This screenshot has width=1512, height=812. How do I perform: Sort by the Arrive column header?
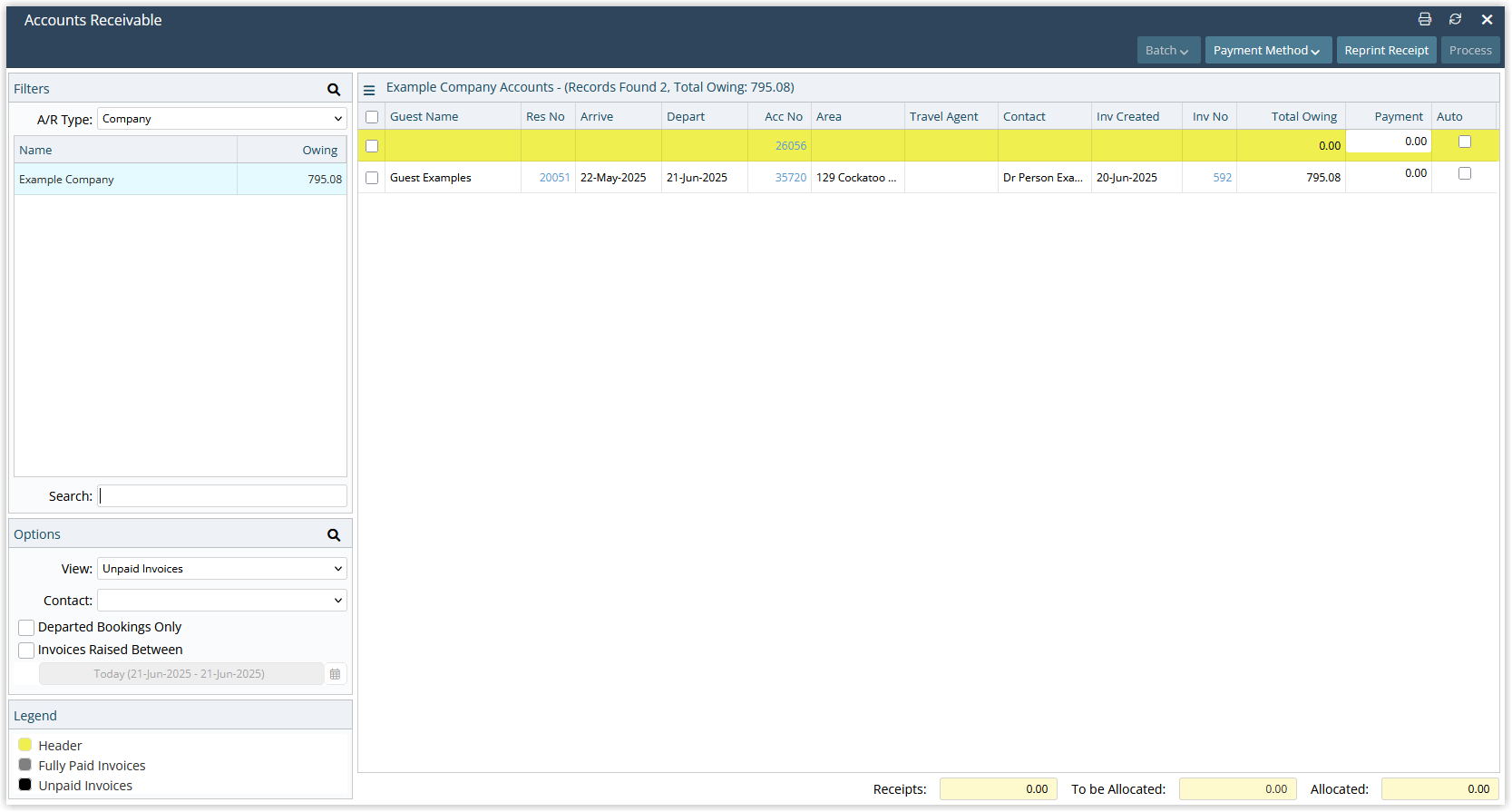tap(619, 117)
